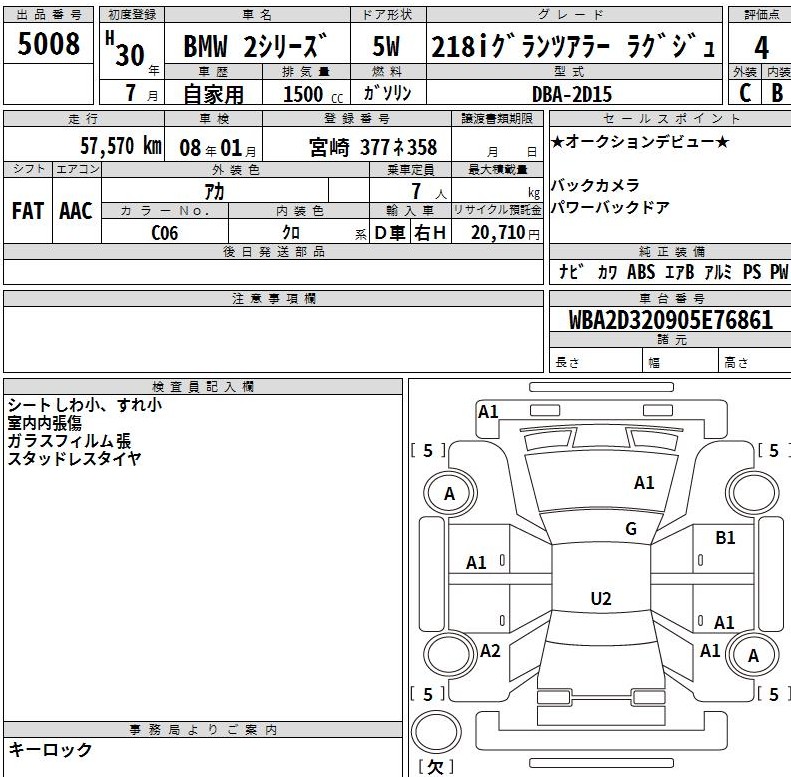
Task: Select the 後日発送部品 header
Action: (x=273, y=252)
